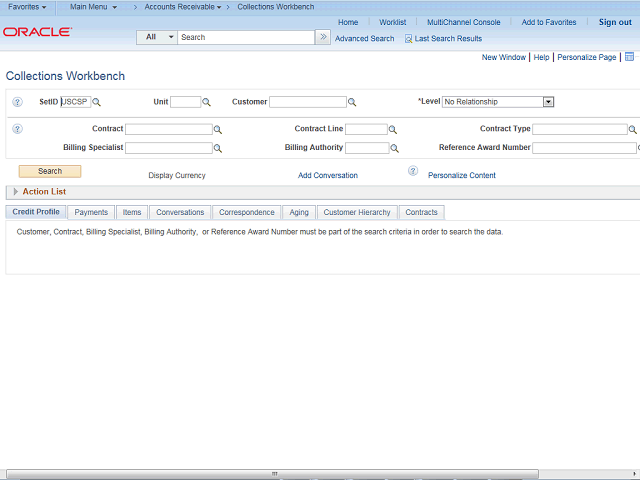Click the page icon after Personalize Page
640x480 pixels.
click(629, 57)
